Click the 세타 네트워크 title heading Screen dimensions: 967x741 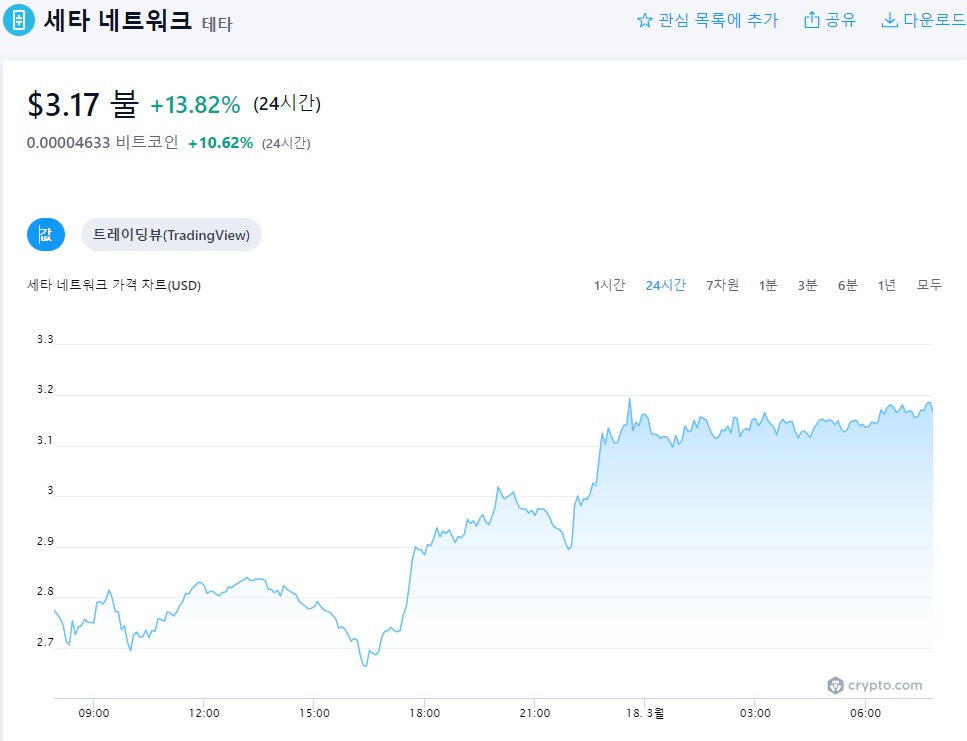pos(118,20)
